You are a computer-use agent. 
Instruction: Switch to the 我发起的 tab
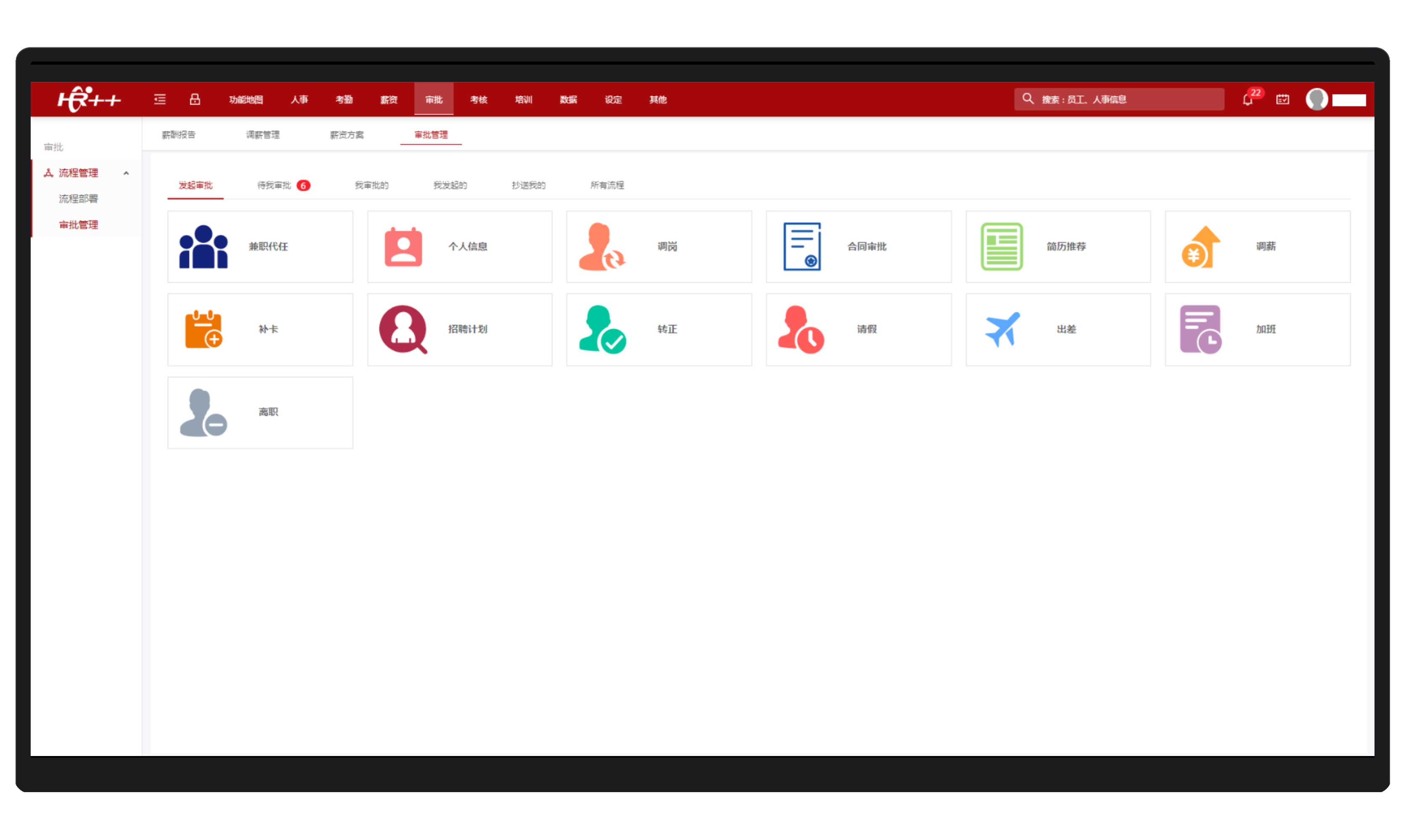tap(450, 185)
